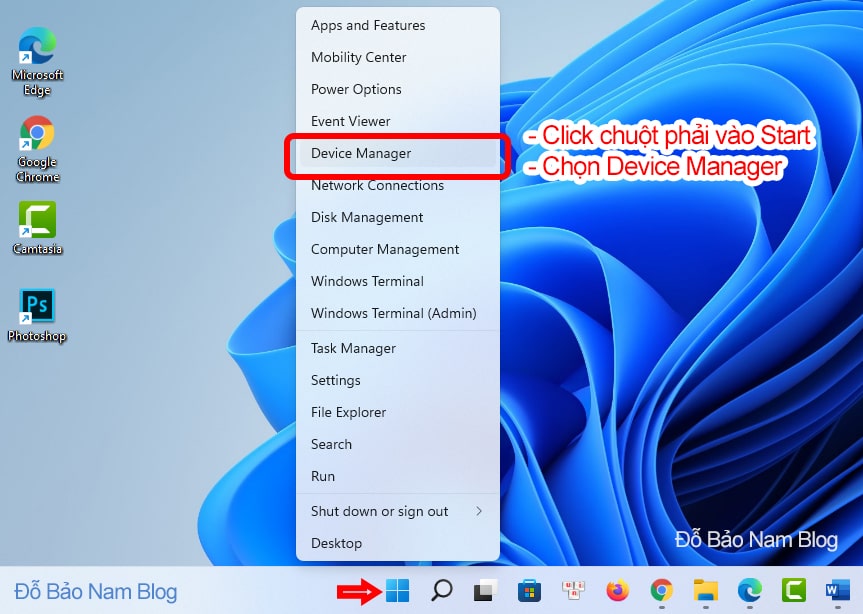Viewport: 863px width, 614px height.
Task: Open Computer Management
Action: coord(397,249)
